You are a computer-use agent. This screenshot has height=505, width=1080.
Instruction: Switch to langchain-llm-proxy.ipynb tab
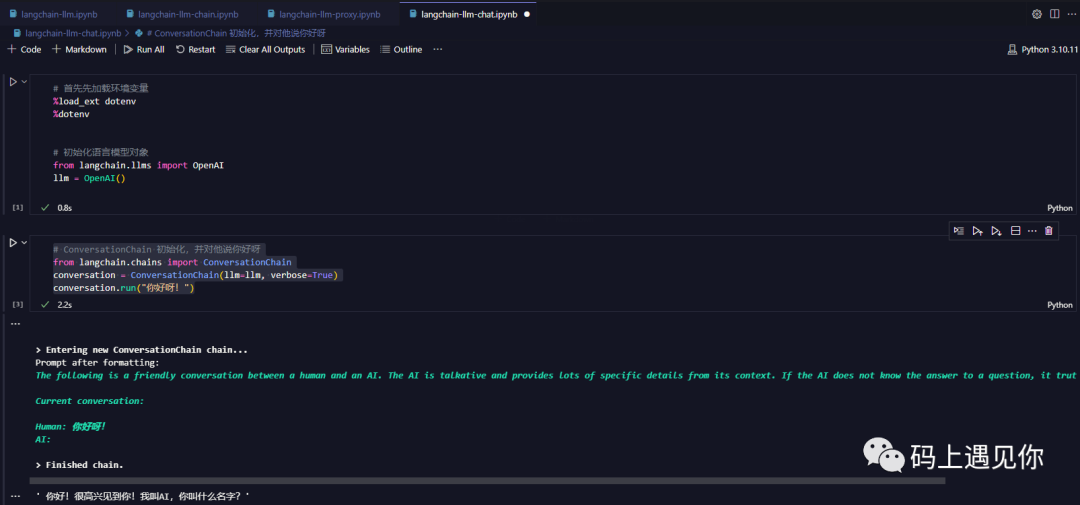[324, 14]
